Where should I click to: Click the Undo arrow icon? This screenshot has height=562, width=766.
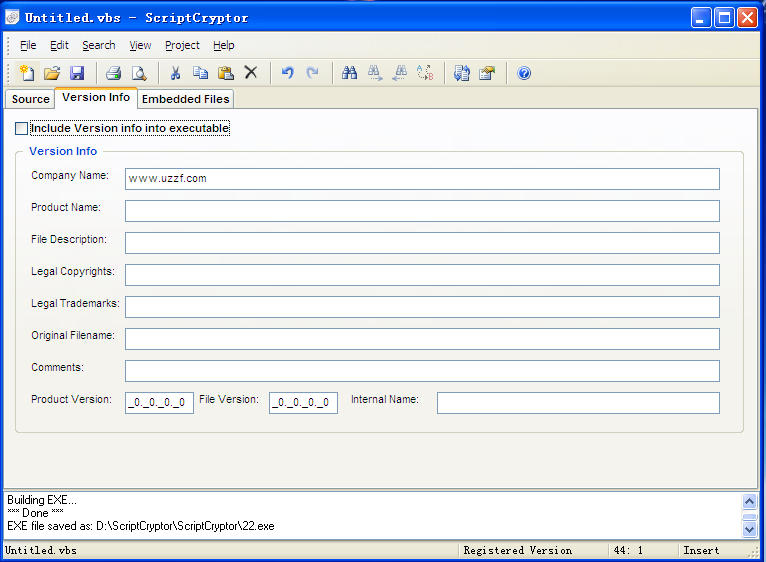(x=288, y=73)
